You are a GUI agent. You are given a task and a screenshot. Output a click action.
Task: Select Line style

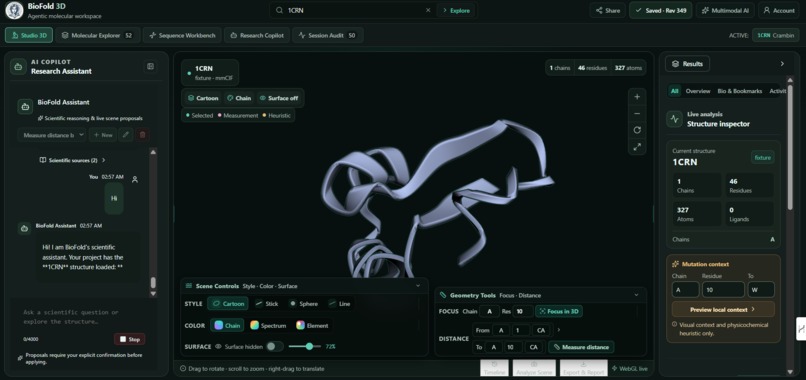339,304
